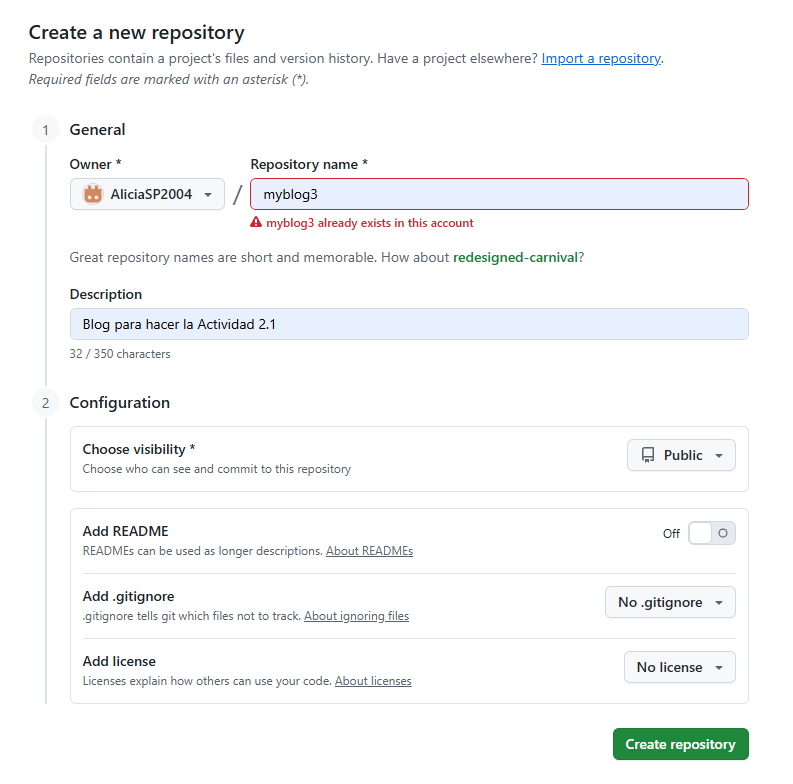793x784 pixels.
Task: Click into the Description text field
Action: [408, 324]
